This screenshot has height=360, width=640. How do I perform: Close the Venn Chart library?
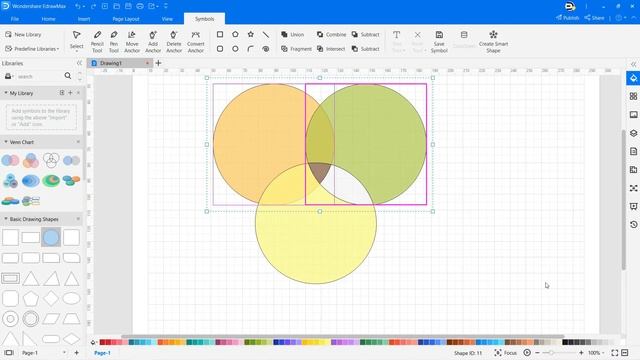[x=78, y=142]
